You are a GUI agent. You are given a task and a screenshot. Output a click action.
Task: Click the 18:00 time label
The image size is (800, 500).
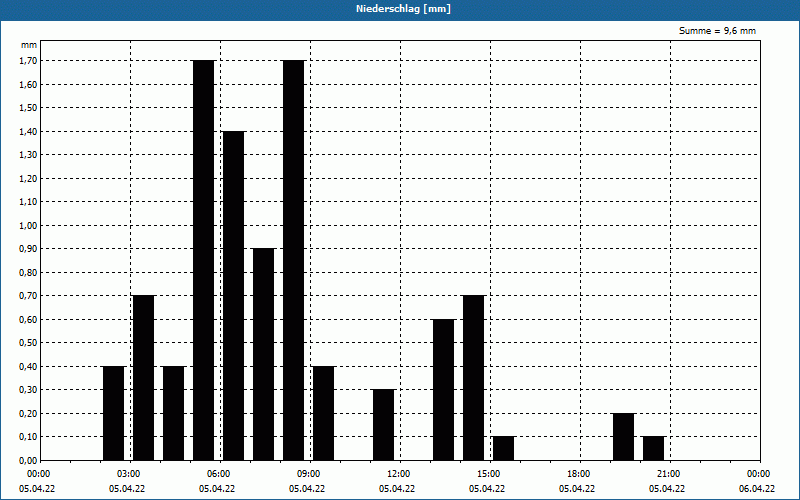click(x=578, y=474)
